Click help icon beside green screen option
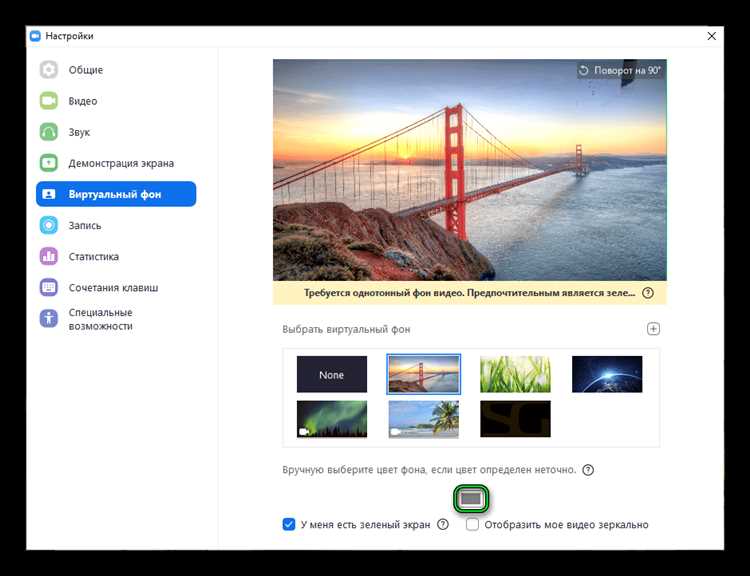 [x=443, y=524]
